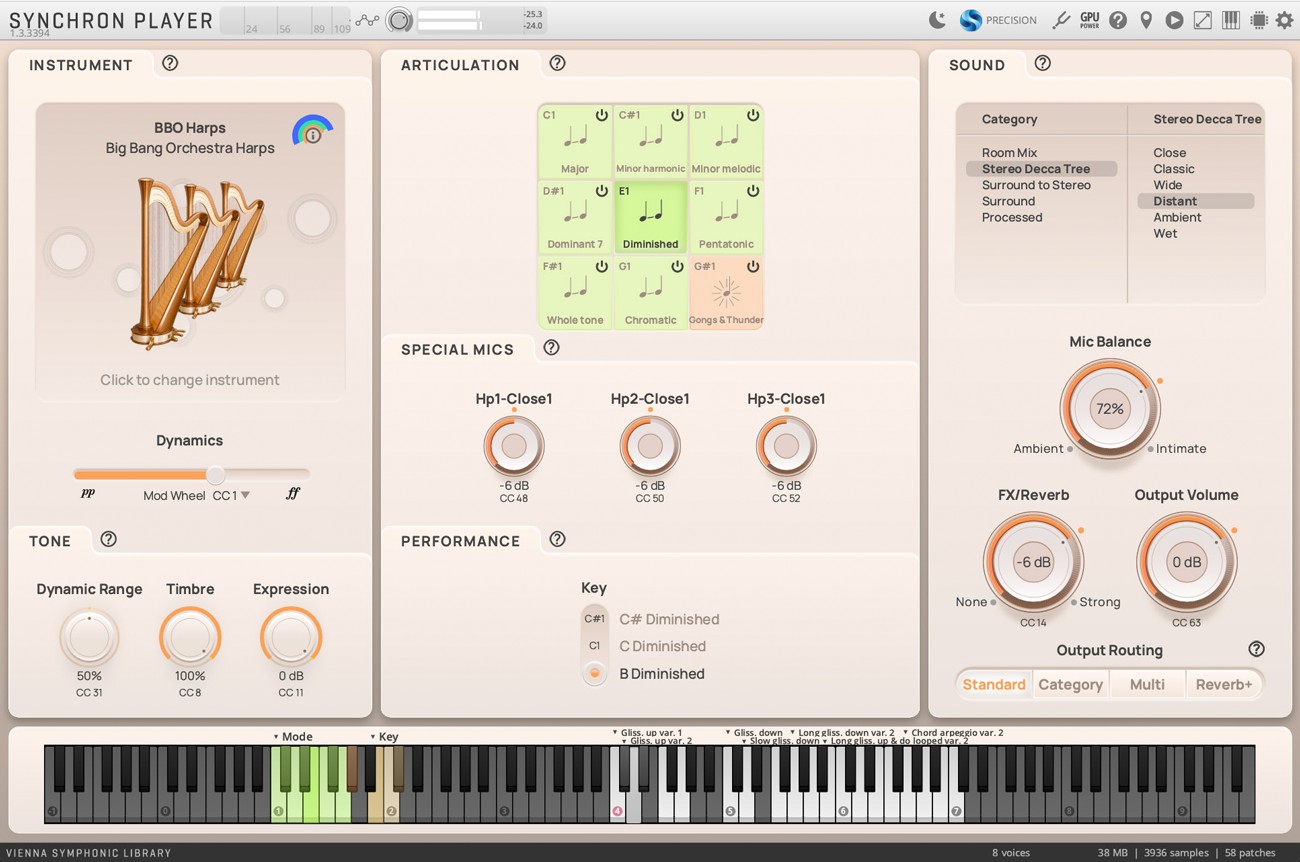This screenshot has height=862, width=1300.
Task: Show BBO Harps instrument info icon
Action: (313, 135)
